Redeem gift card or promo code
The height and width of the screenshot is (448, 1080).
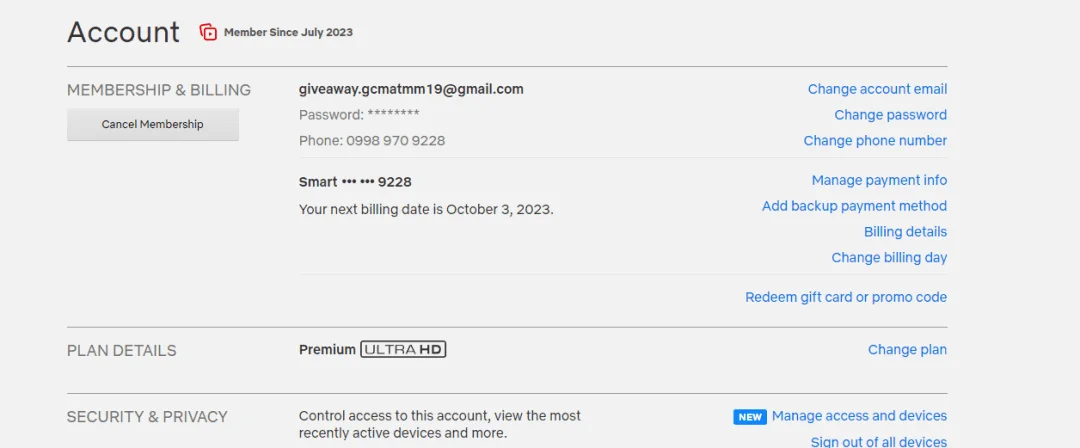pyautogui.click(x=847, y=297)
